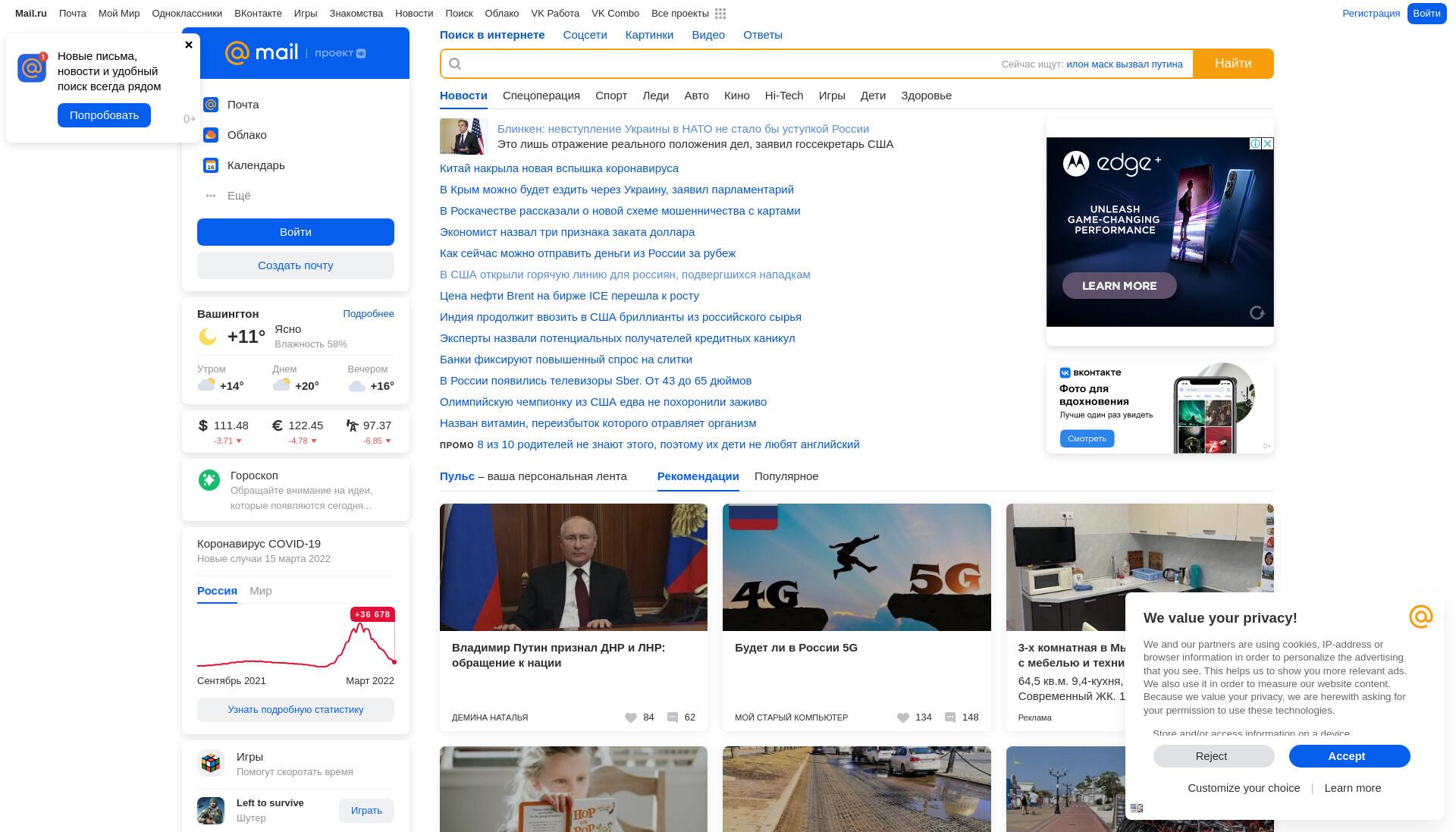Close the Motorola edge advertisement
Image resolution: width=1456 pixels, height=832 pixels.
click(x=1268, y=143)
